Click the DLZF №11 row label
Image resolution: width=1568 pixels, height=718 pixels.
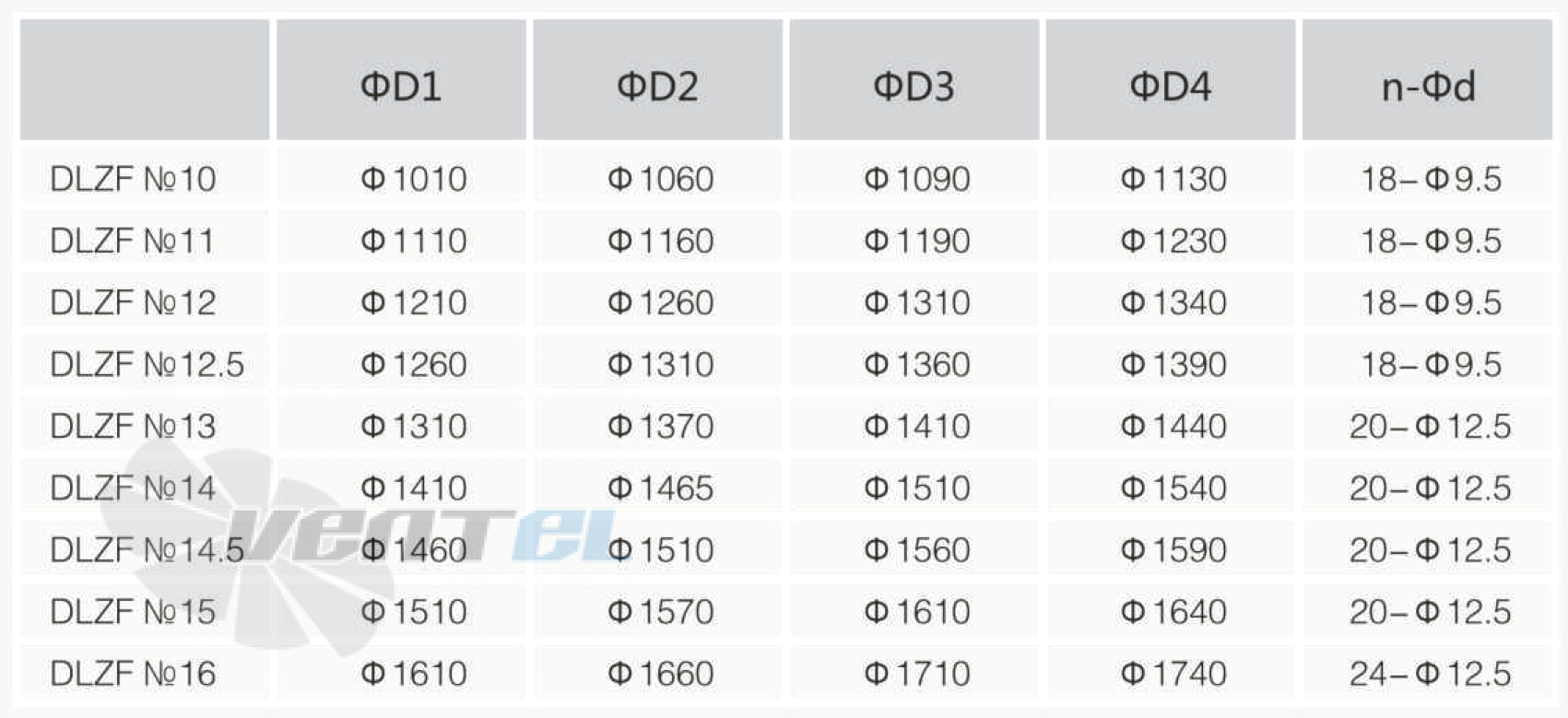(133, 241)
